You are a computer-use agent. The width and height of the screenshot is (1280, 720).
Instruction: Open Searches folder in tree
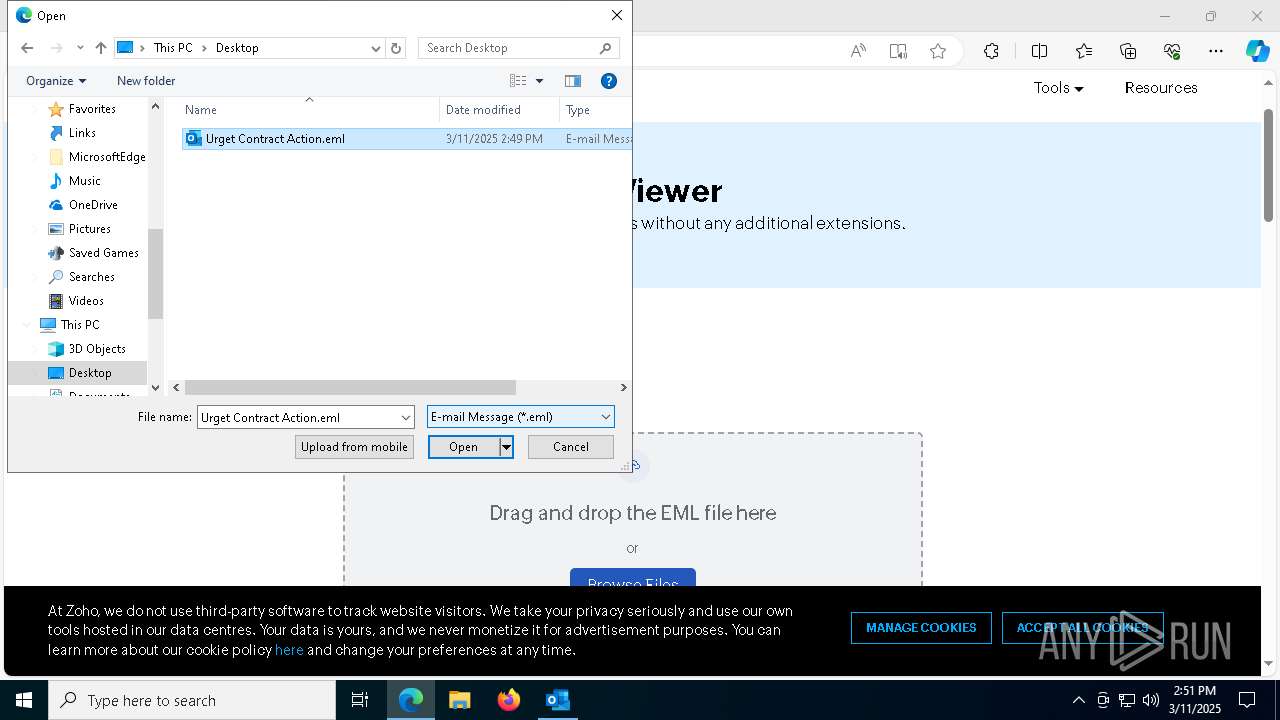pos(92,277)
